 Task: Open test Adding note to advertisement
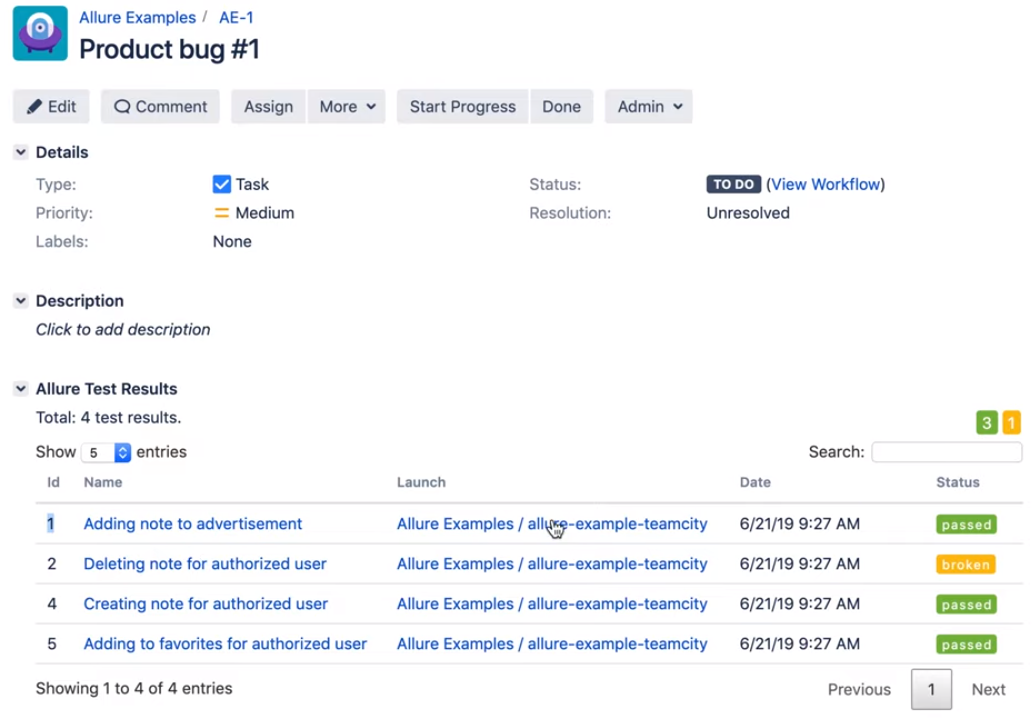193,524
